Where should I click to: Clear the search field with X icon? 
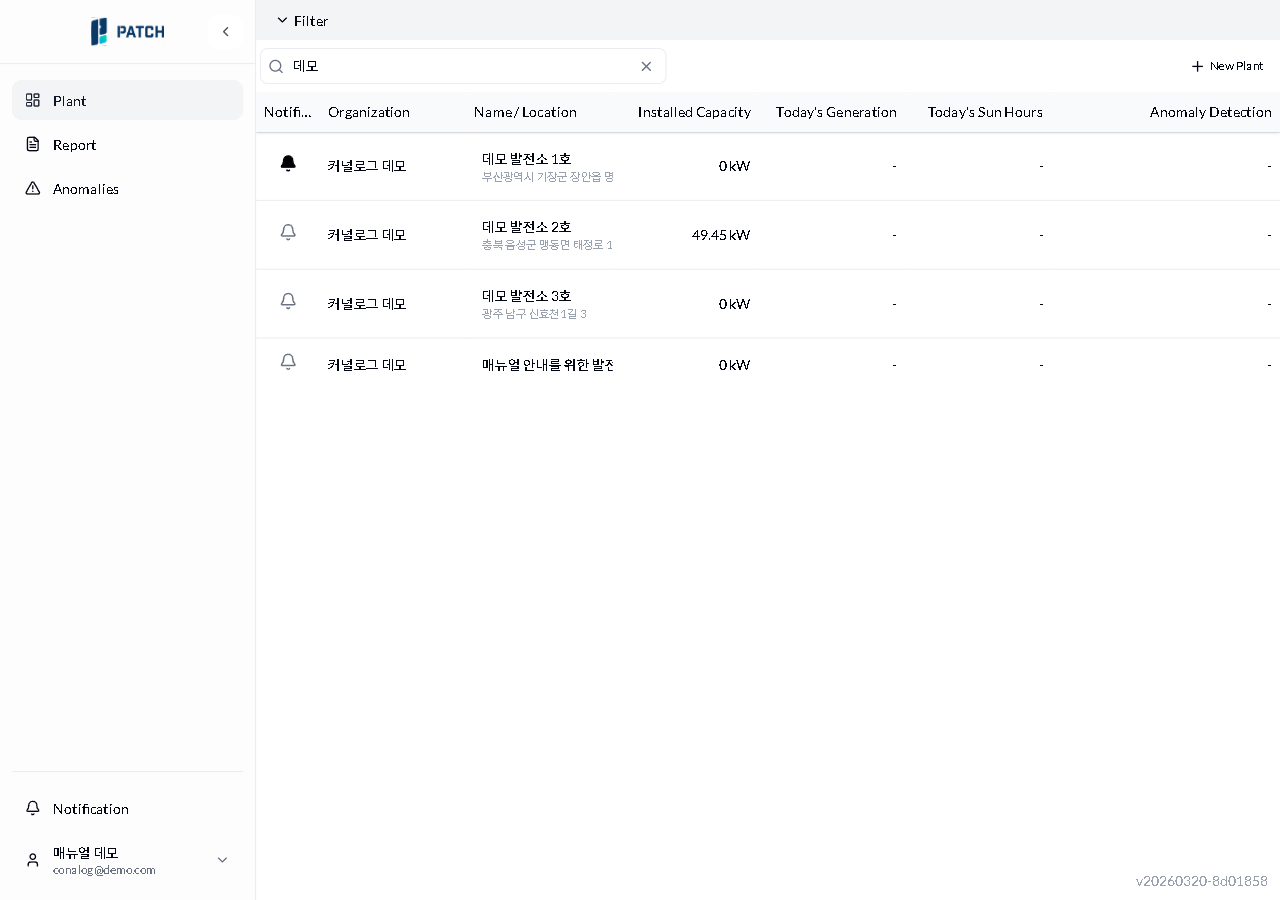pyautogui.click(x=646, y=66)
